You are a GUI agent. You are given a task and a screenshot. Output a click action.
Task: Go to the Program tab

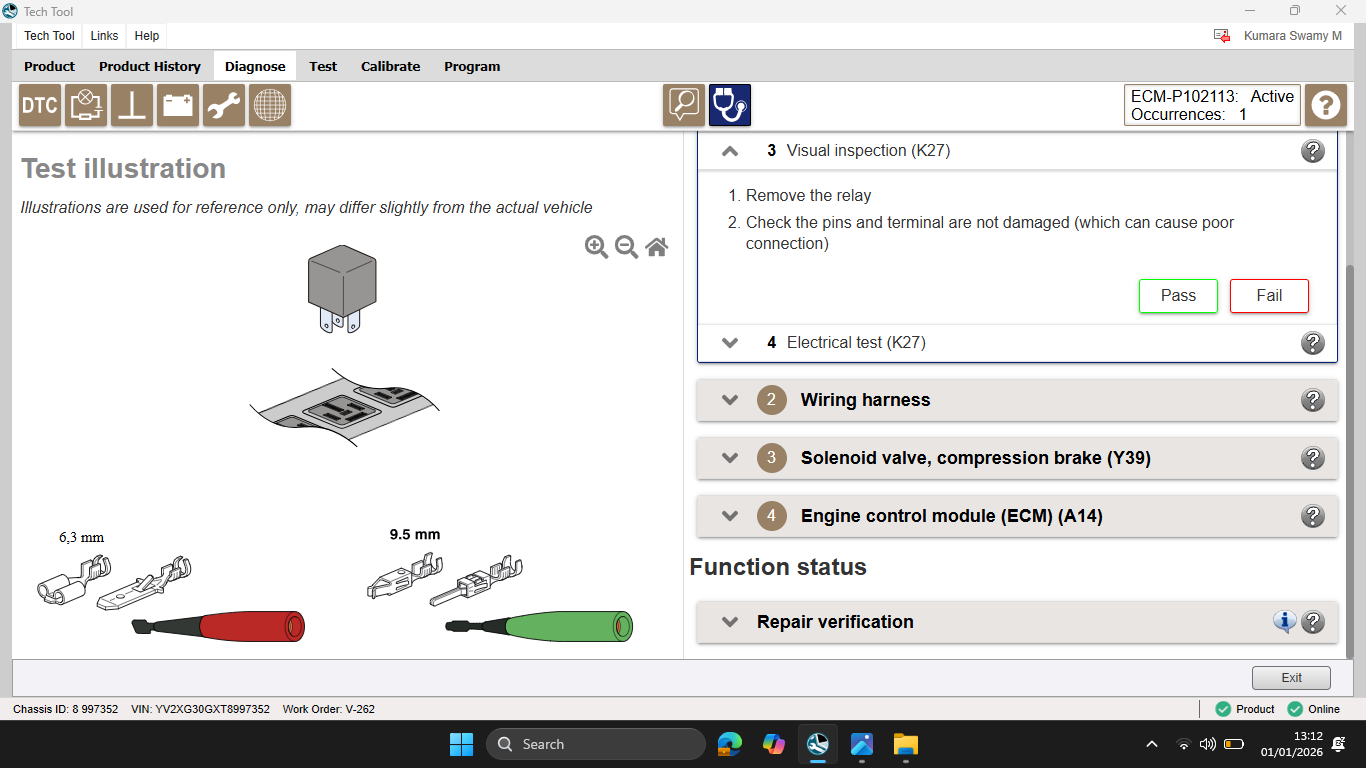click(472, 66)
